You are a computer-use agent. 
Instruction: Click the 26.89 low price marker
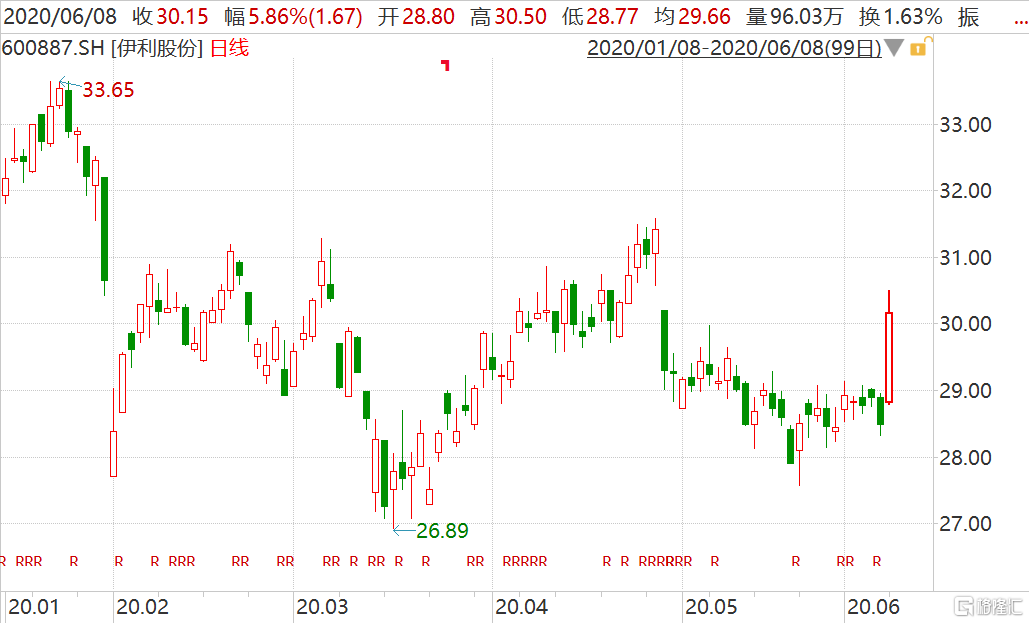point(441,530)
